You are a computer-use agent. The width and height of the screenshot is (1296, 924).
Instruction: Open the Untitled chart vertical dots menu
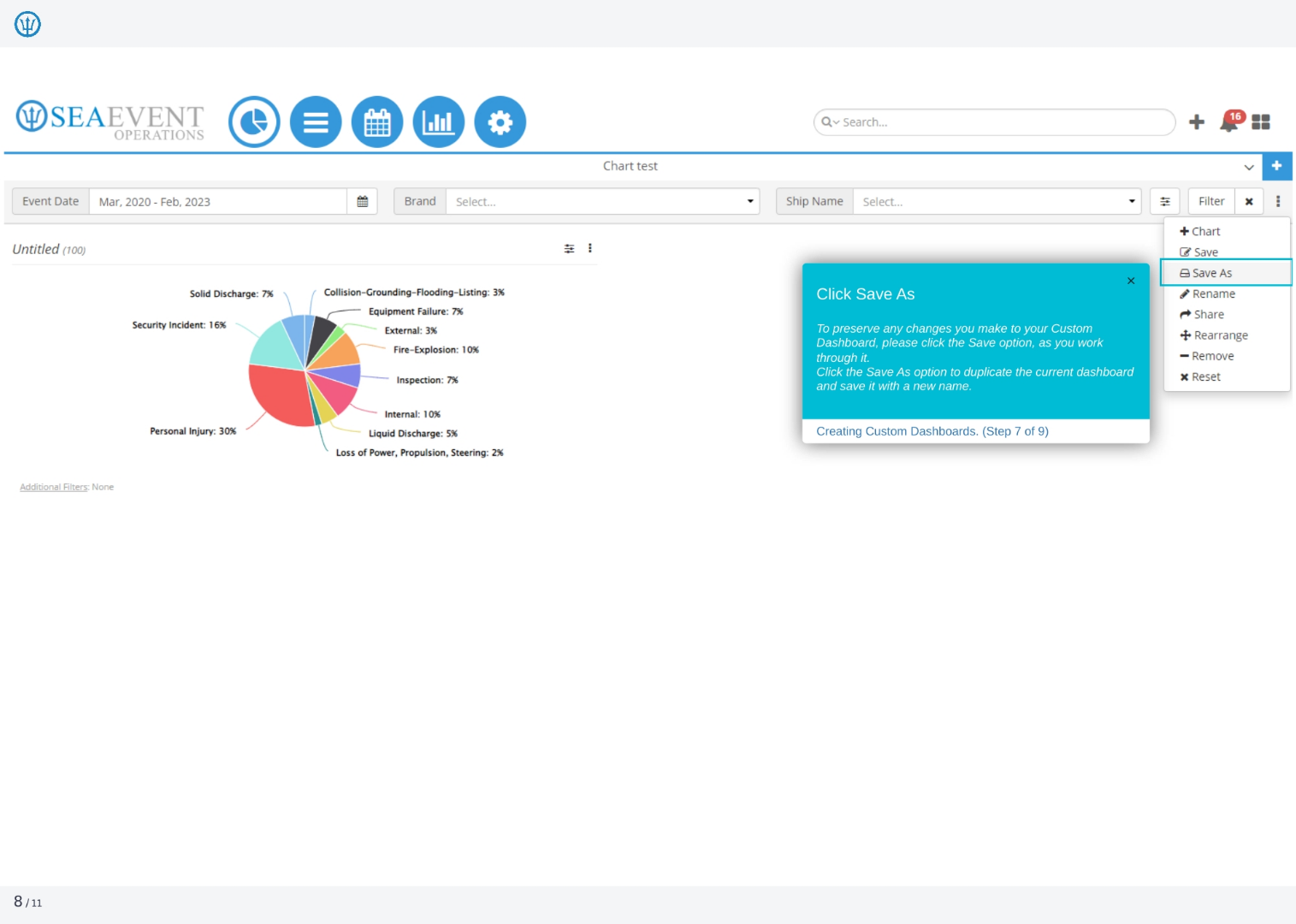pos(590,249)
